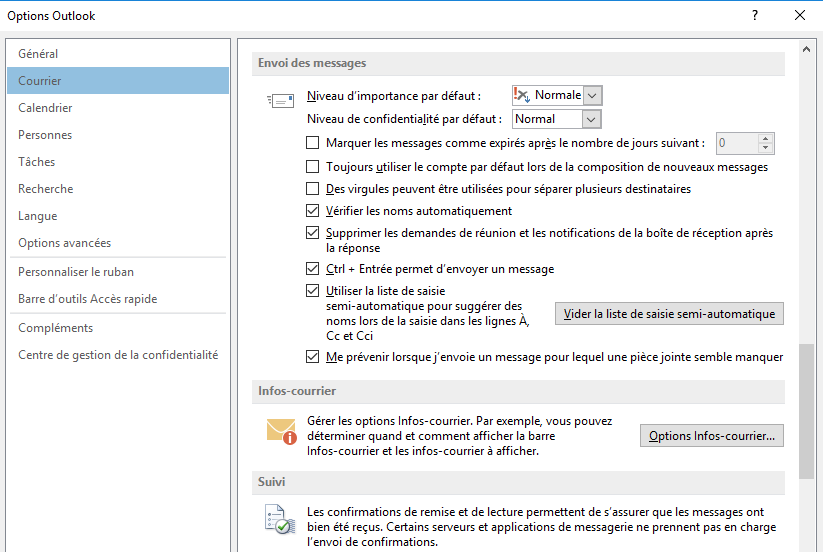This screenshot has height=552, width=823.
Task: Click the Infos-courrier envelope icon
Action: (281, 431)
